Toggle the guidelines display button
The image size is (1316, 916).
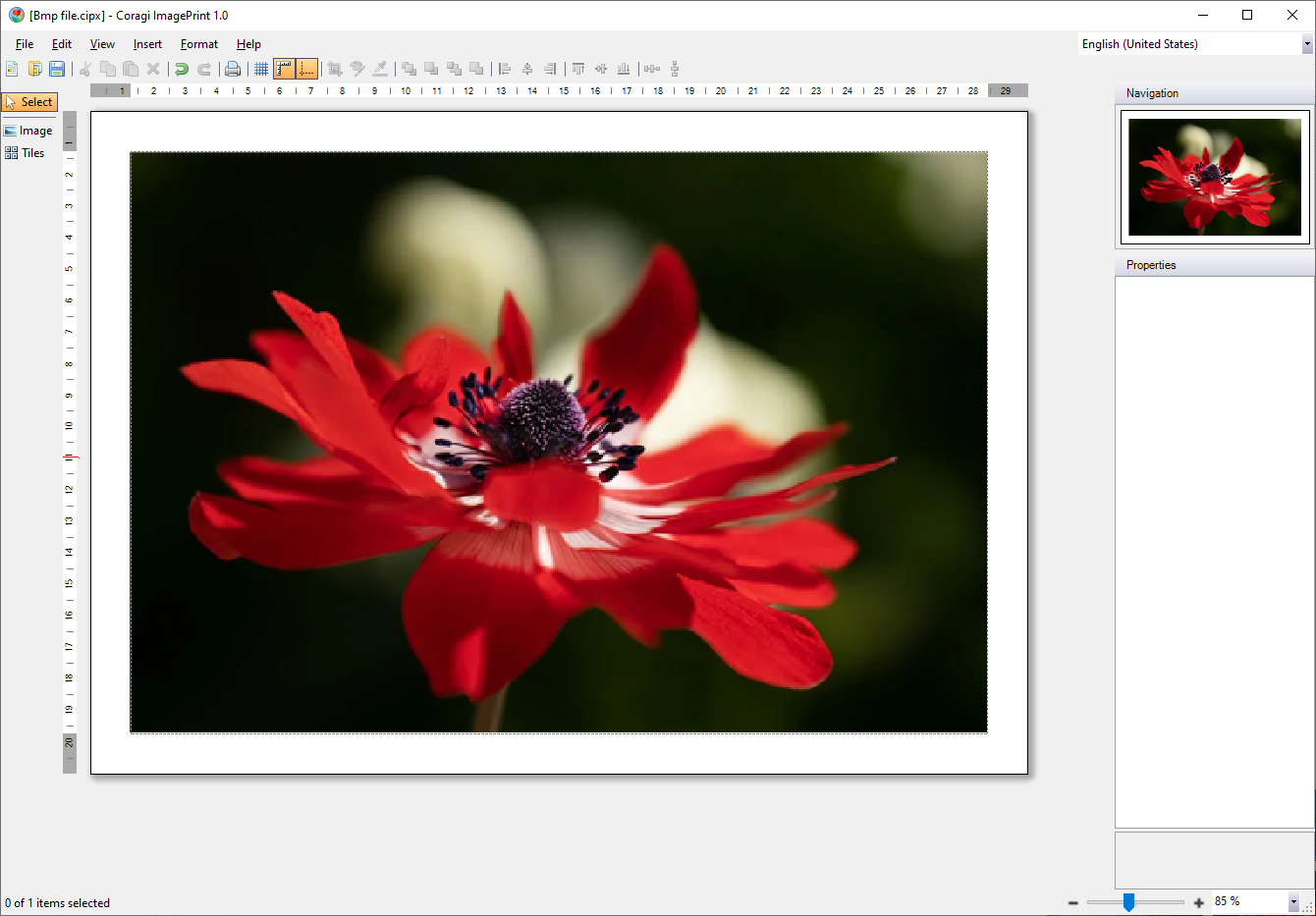[x=306, y=69]
